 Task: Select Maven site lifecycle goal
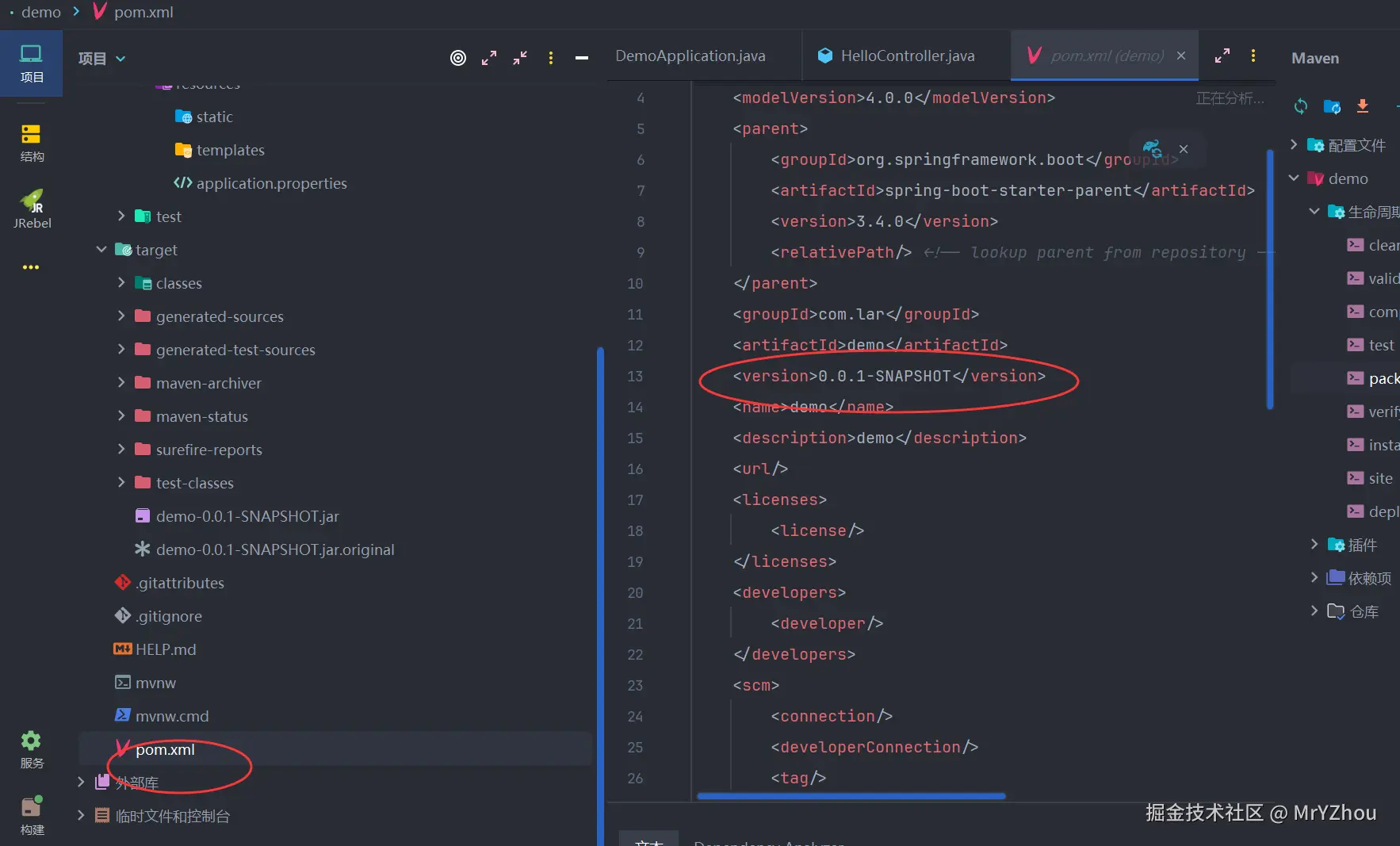point(1369,478)
